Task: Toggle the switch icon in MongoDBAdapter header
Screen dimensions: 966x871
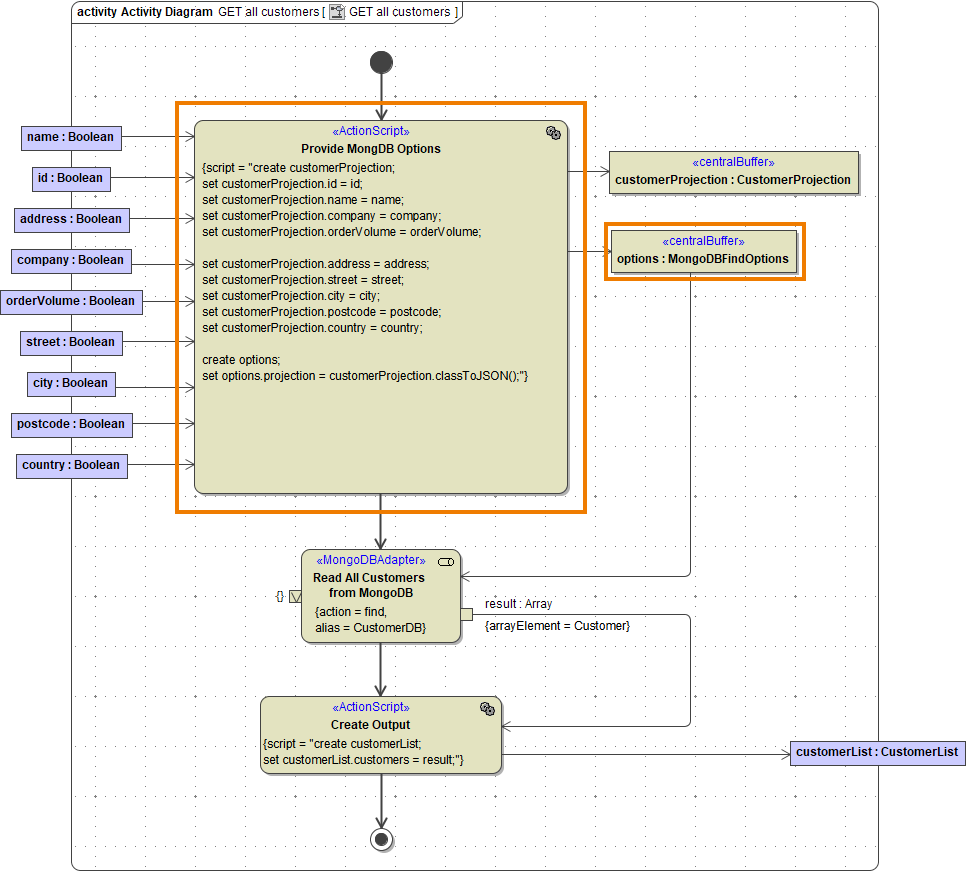Action: (x=446, y=561)
